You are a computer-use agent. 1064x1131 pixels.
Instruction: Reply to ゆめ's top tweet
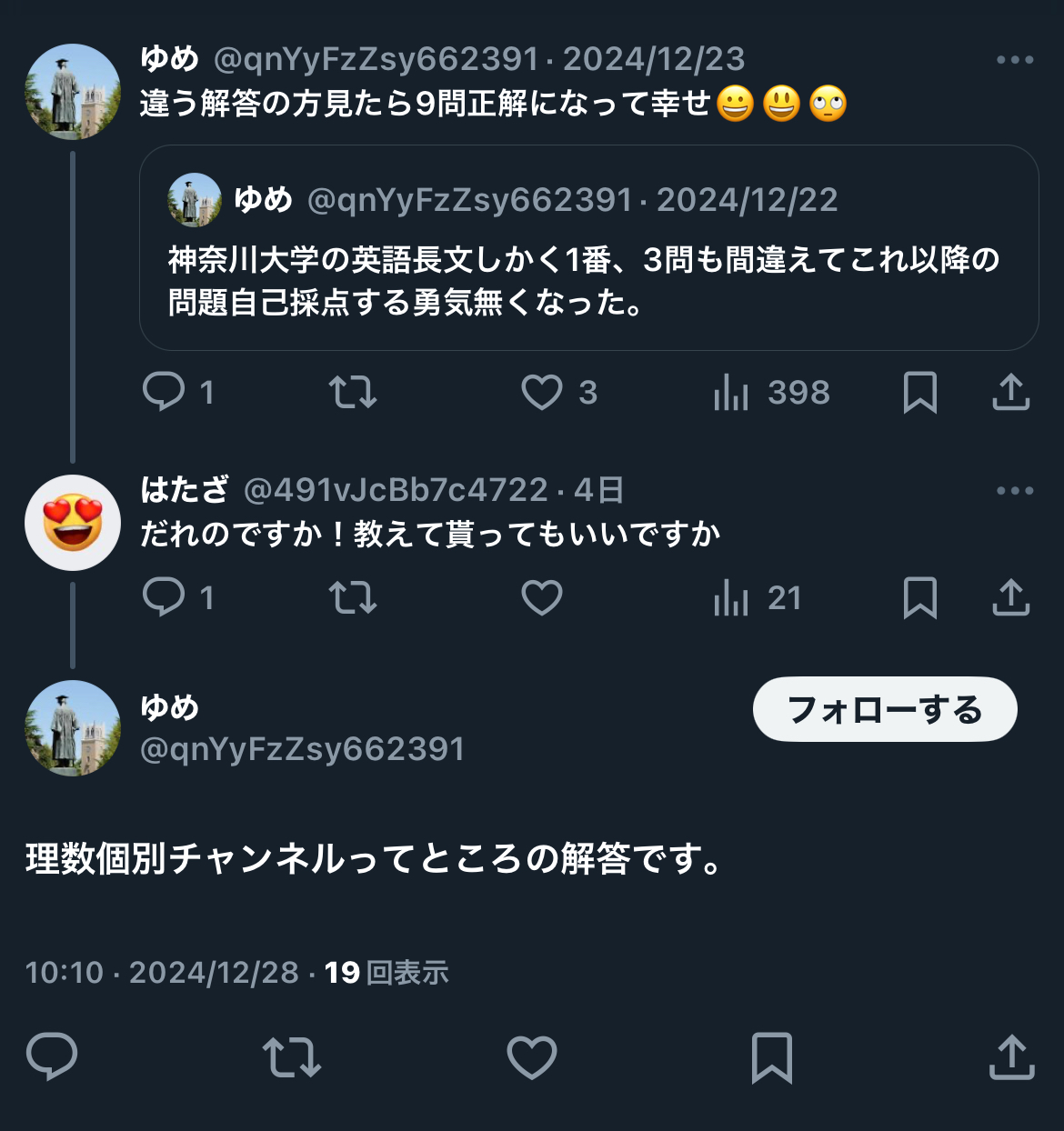point(178,393)
